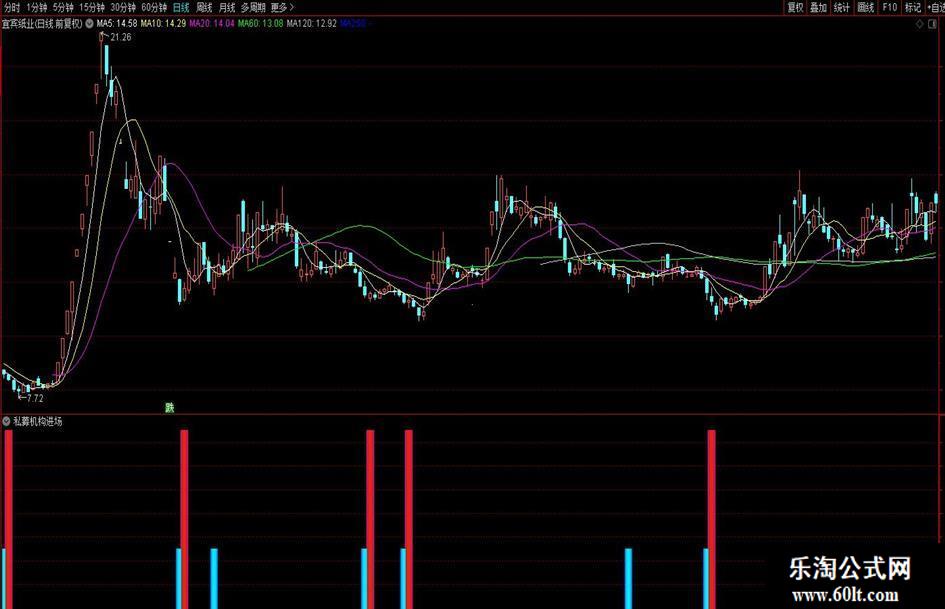Click the MA5: 14.58 label

point(117,24)
